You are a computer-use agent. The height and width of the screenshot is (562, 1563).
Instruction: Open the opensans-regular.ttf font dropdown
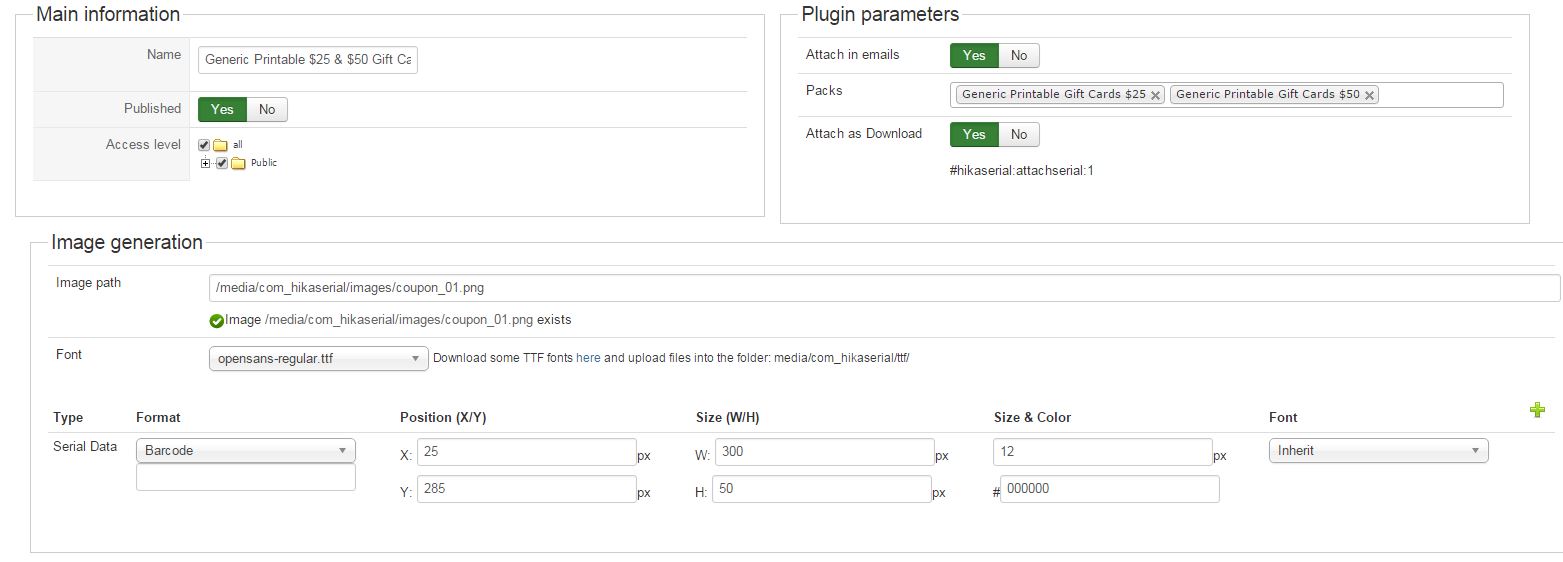[x=318, y=359]
